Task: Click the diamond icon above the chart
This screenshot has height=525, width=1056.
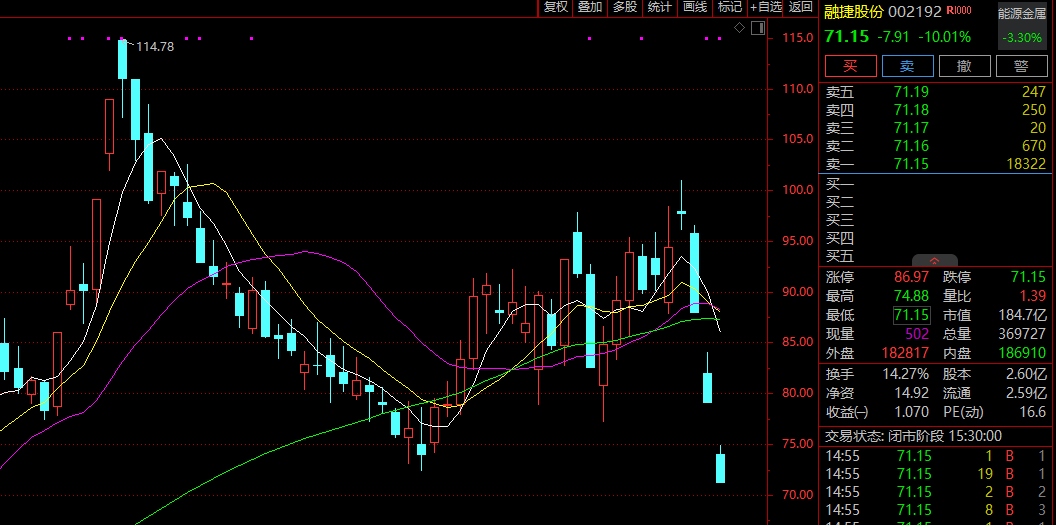Action: click(x=739, y=28)
